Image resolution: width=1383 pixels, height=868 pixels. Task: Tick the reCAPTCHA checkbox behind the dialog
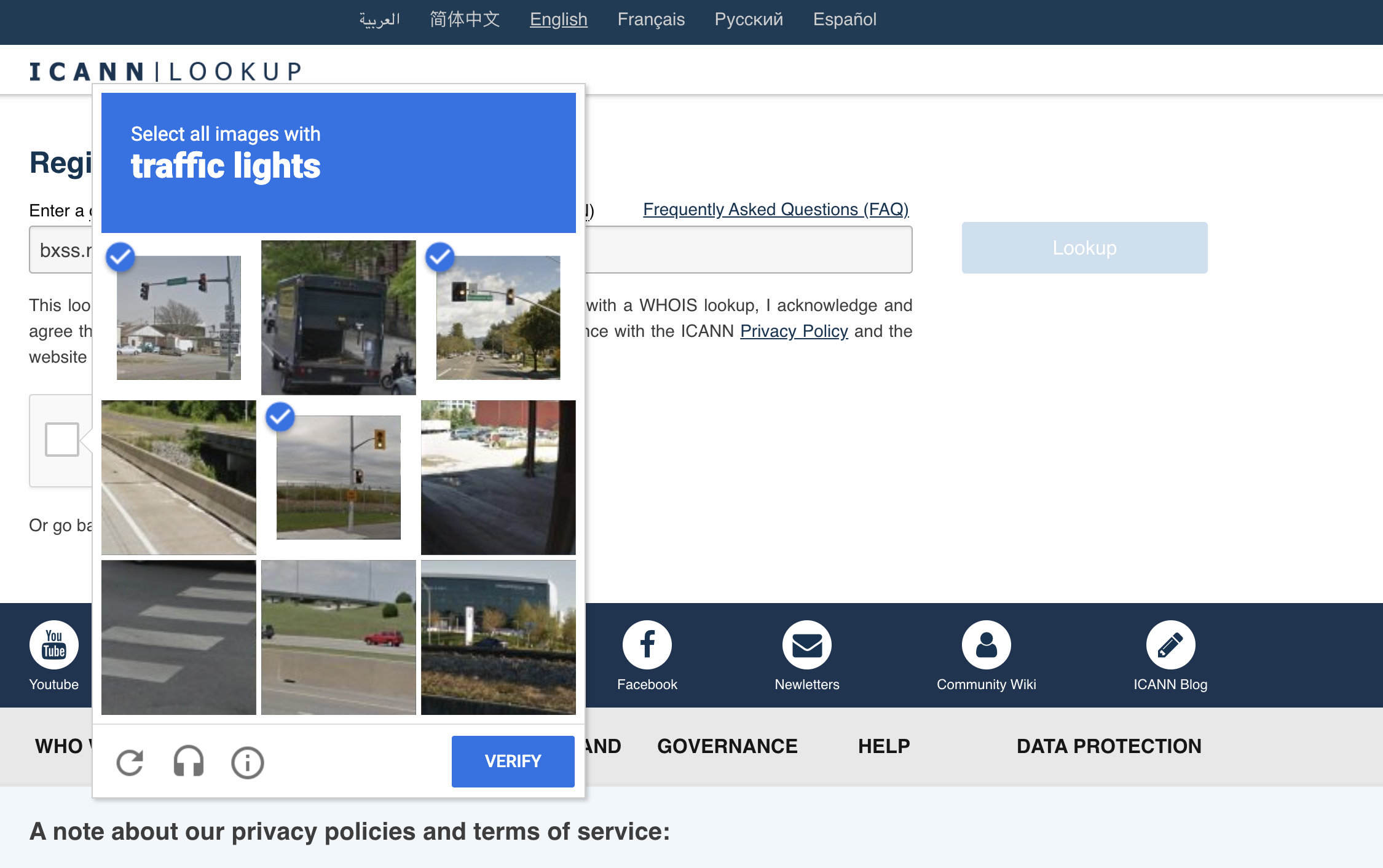click(62, 439)
